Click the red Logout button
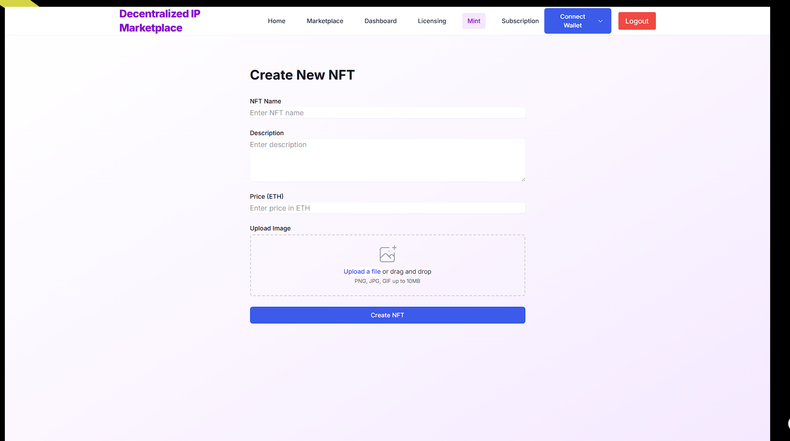Image resolution: width=790 pixels, height=441 pixels. [x=636, y=21]
